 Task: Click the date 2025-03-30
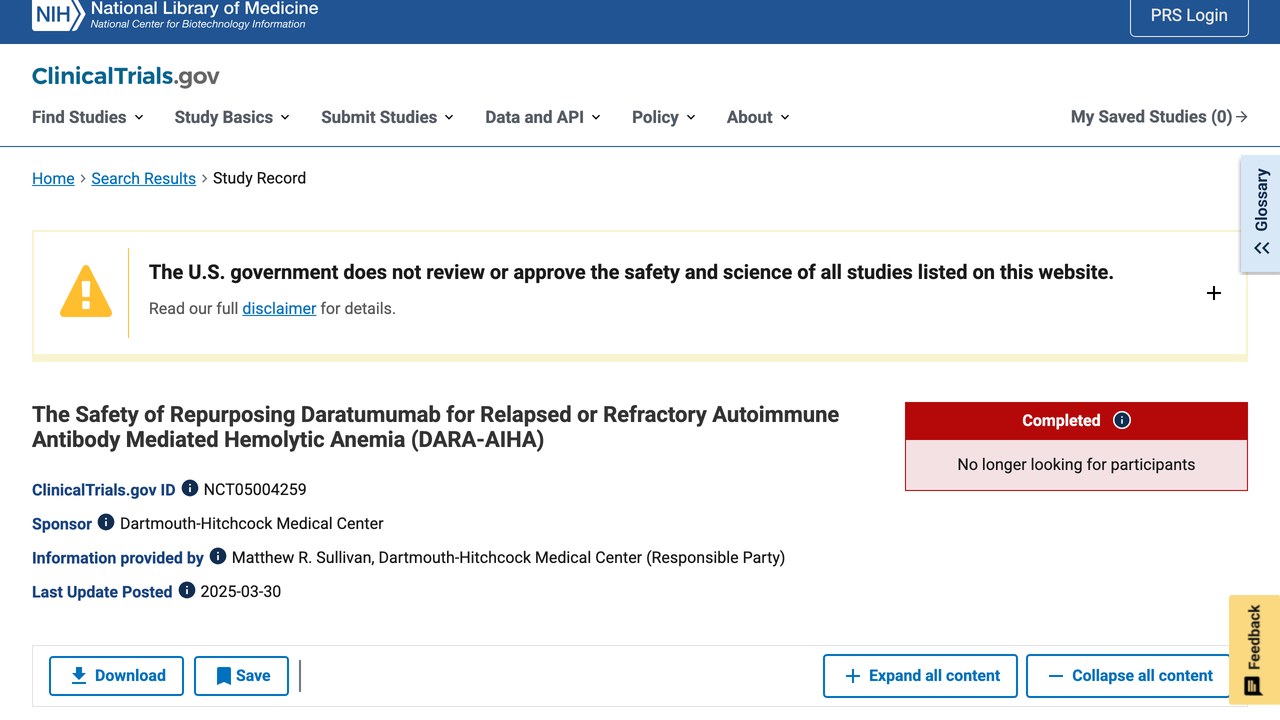(x=241, y=591)
